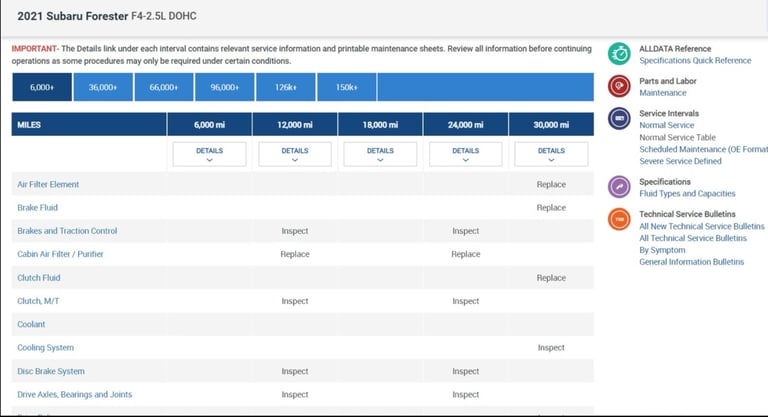The width and height of the screenshot is (768, 417).
Task: Open Fluid Types and Capacities link
Action: point(687,194)
